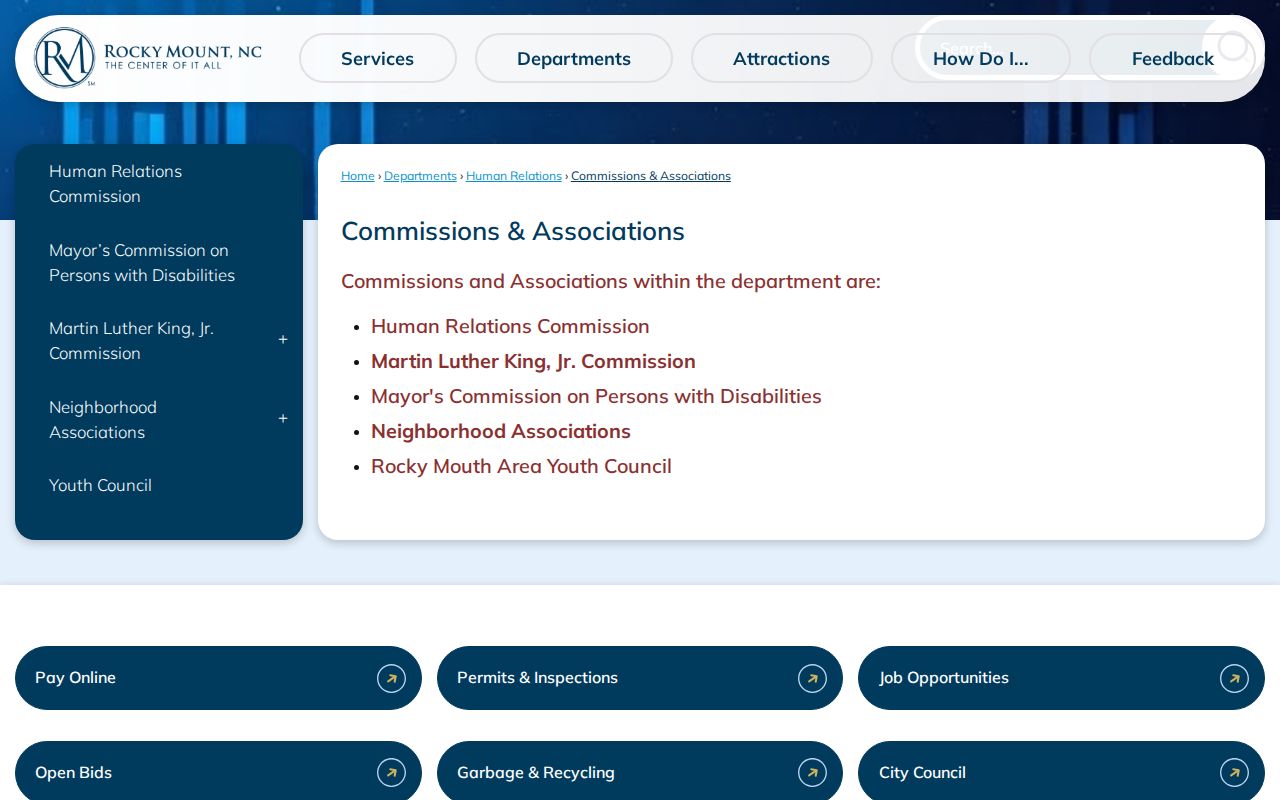The height and width of the screenshot is (800, 1280).
Task: Open Mayor's Commission on Persons with Disabilities sidebar item
Action: coord(159,263)
